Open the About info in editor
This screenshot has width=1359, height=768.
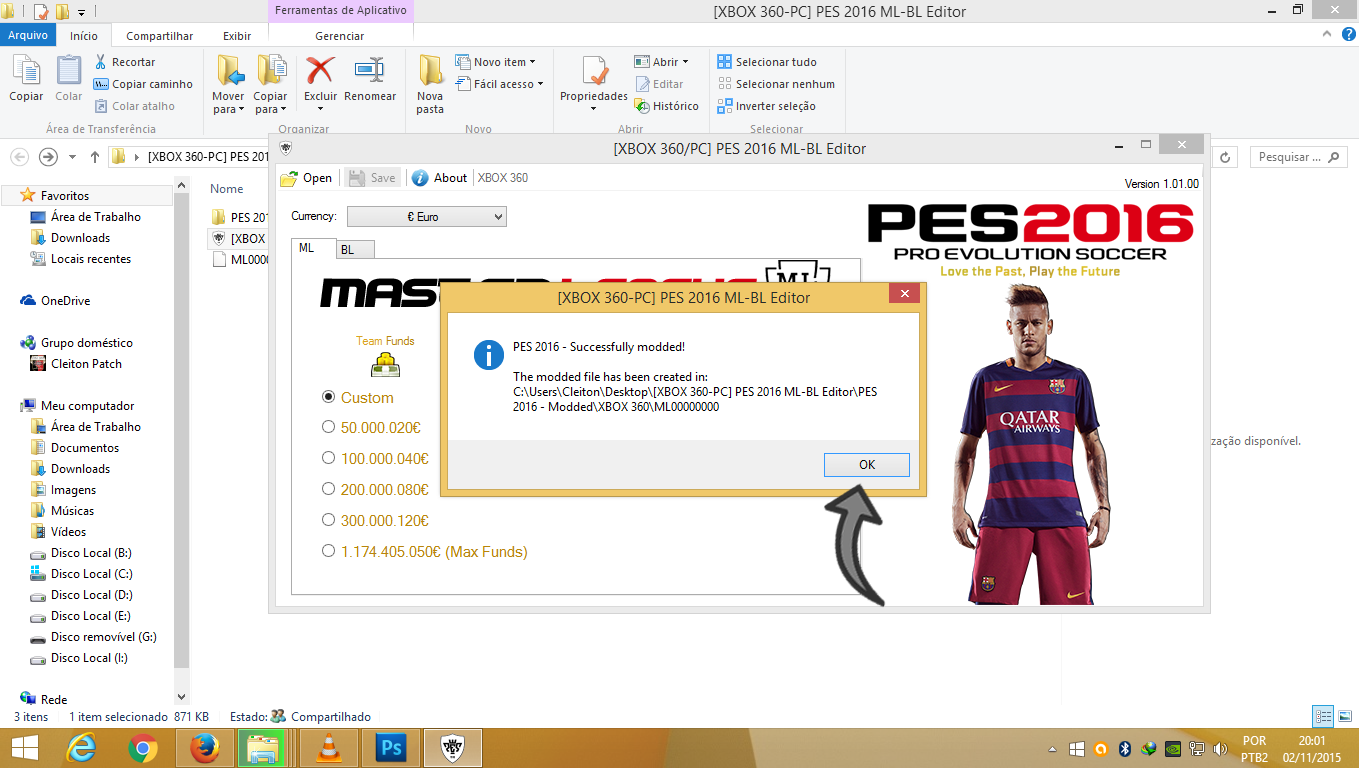click(439, 178)
